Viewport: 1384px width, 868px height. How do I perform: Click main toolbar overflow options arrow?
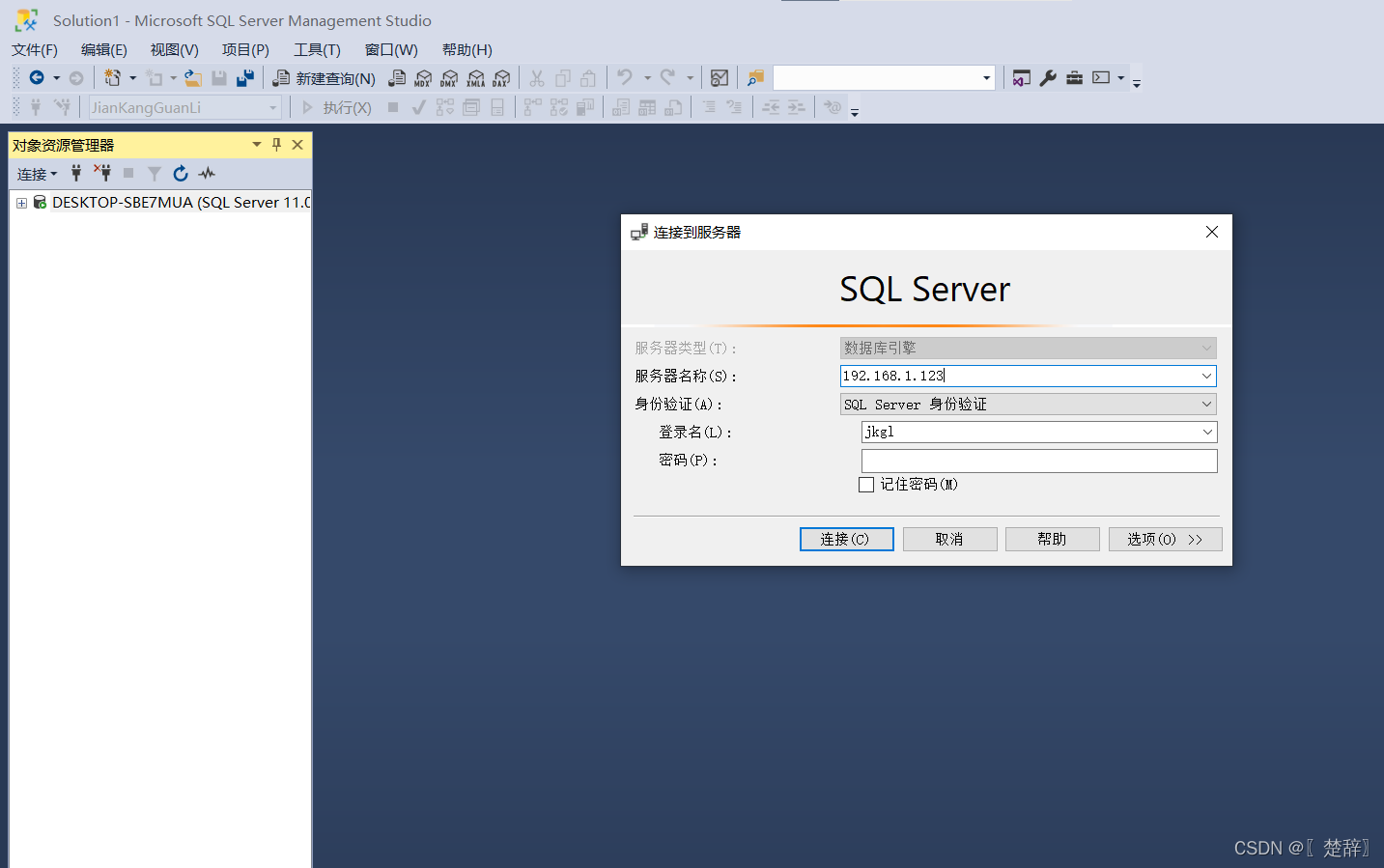coord(1137,82)
